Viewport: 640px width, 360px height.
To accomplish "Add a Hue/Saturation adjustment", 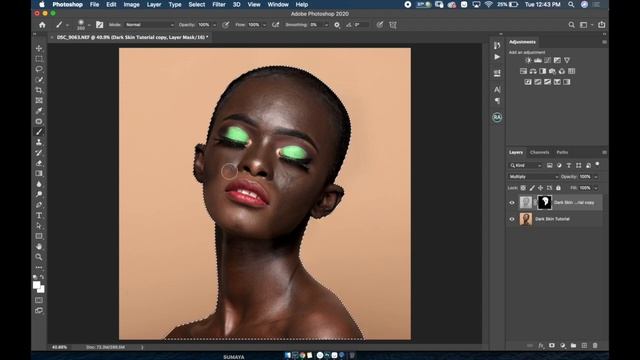I will pos(523,71).
